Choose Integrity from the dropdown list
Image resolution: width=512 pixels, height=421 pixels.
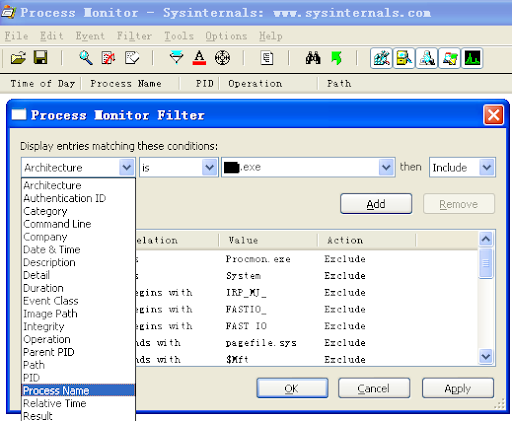(78, 326)
